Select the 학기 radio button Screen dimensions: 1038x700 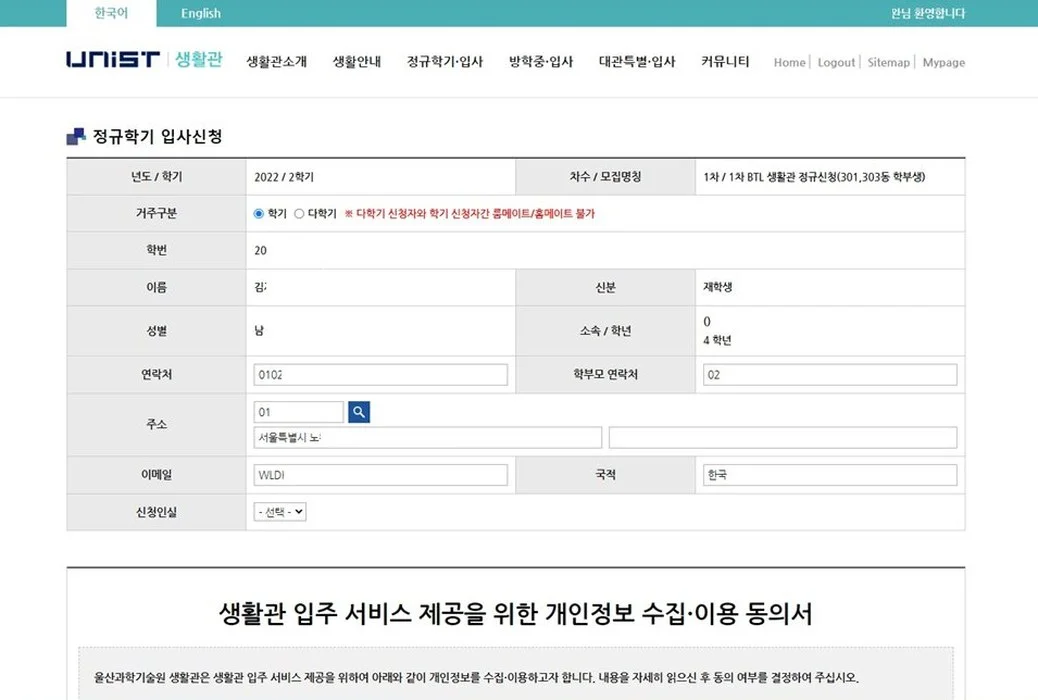pyautogui.click(x=259, y=214)
